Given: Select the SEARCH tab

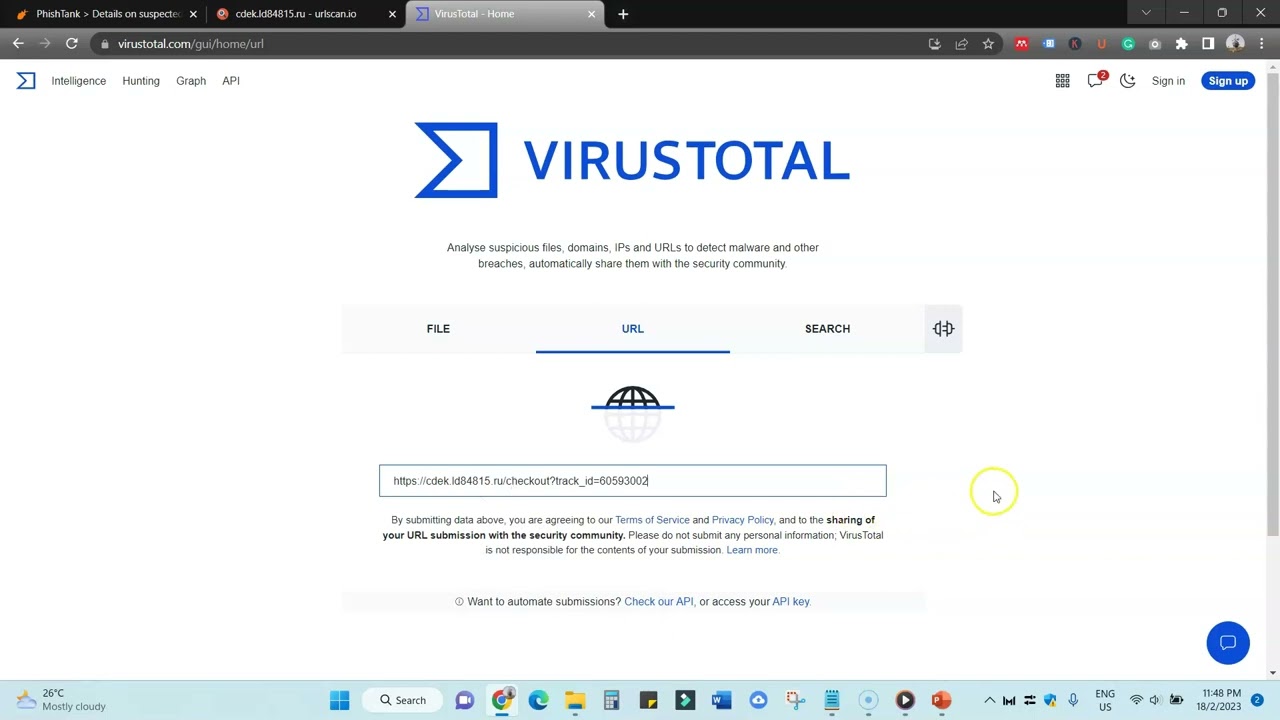Looking at the screenshot, I should 827,329.
